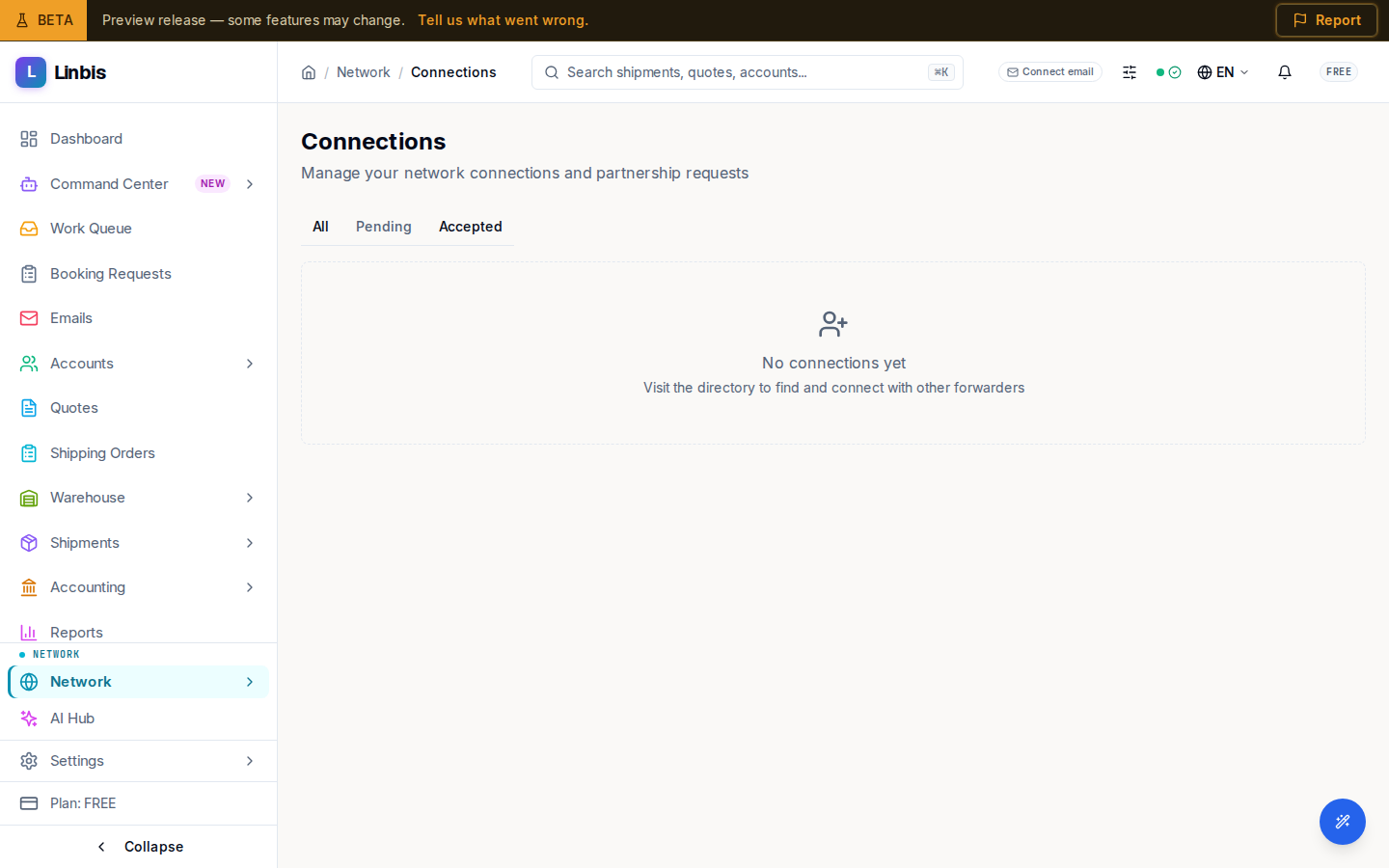1389x868 pixels.
Task: Click the Settings gear icon
Action: [x=29, y=761]
